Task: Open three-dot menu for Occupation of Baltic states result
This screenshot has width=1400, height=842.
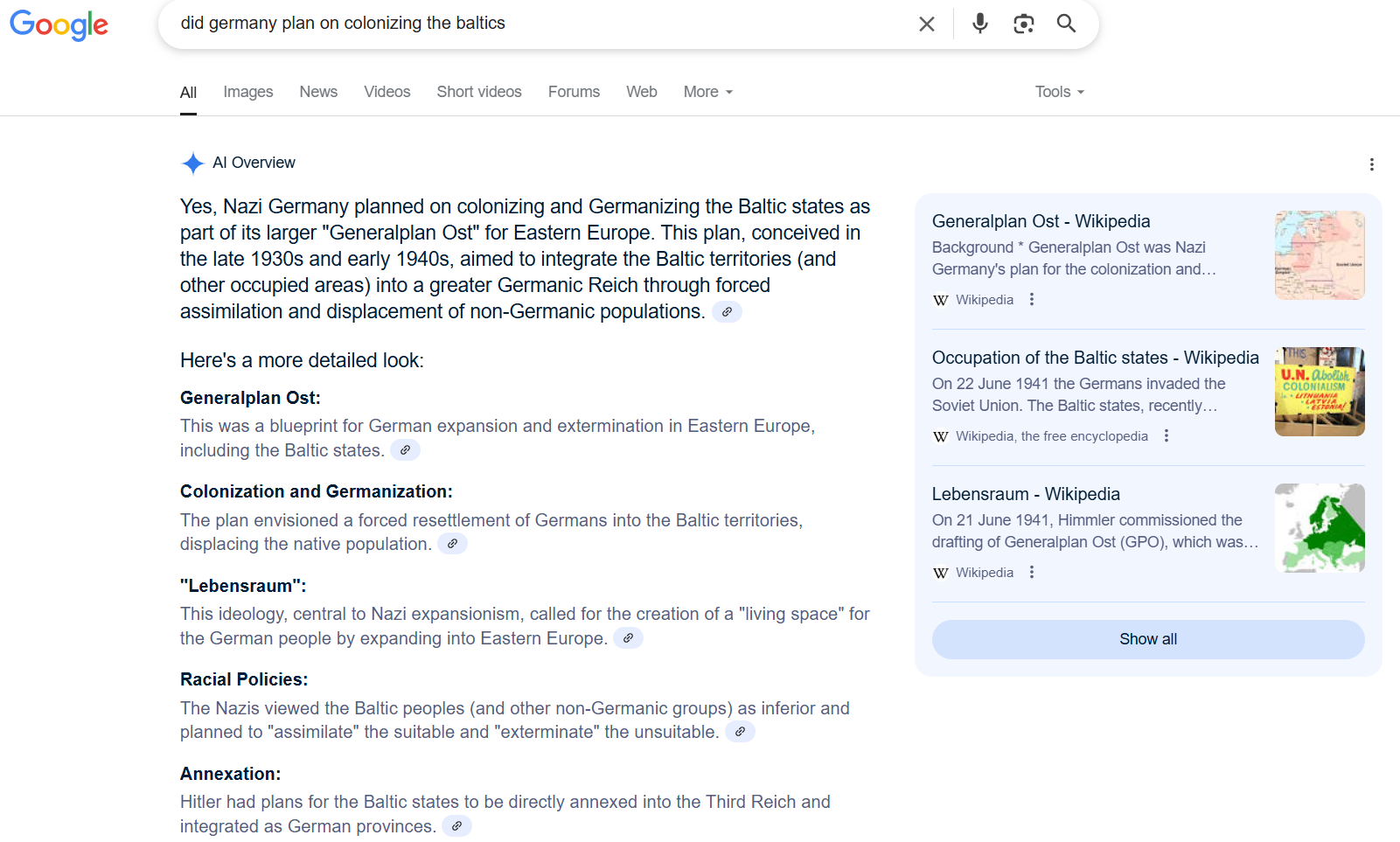Action: [x=1167, y=435]
